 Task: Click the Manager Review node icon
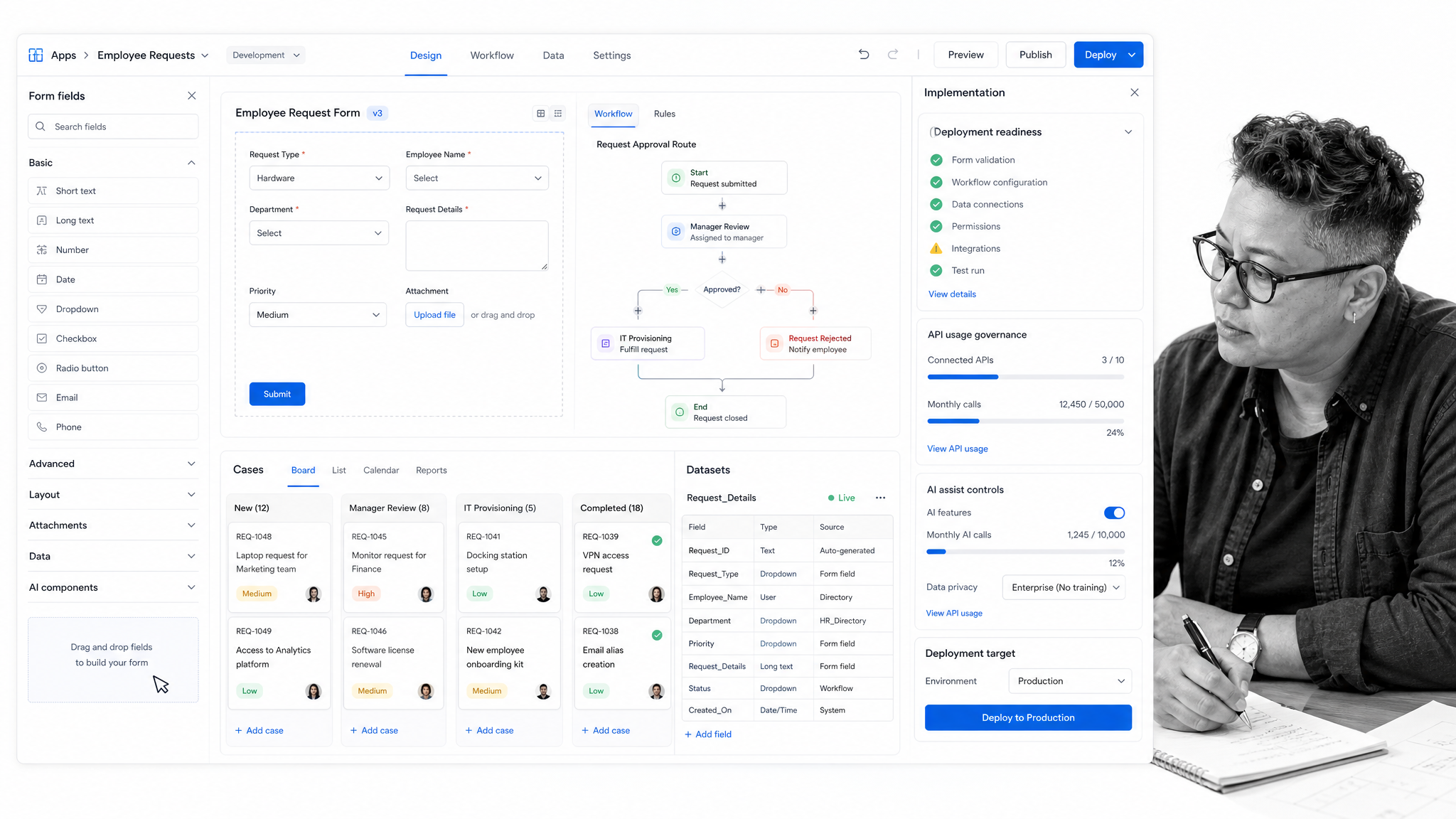[676, 232]
